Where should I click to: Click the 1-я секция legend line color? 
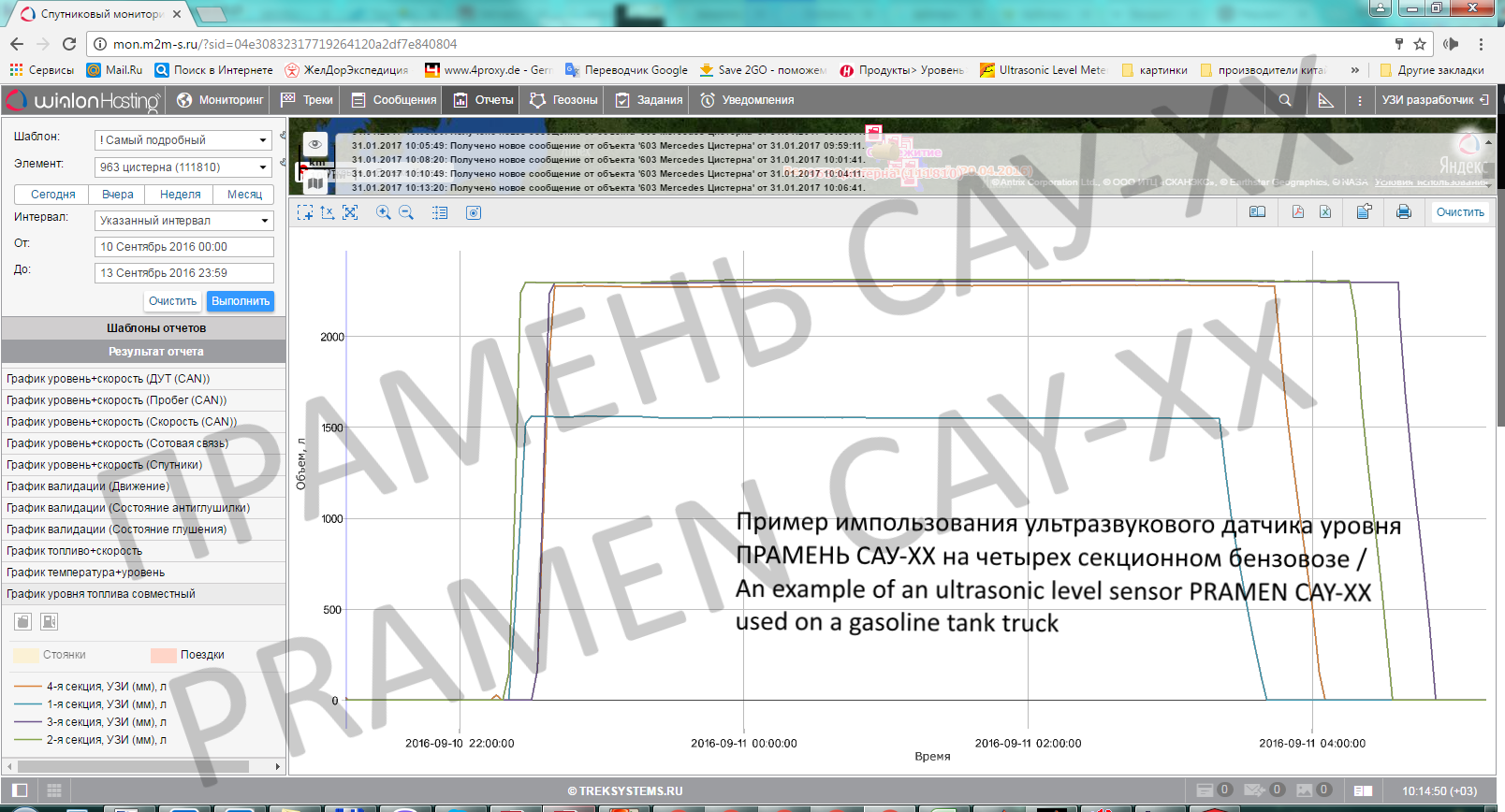28,704
